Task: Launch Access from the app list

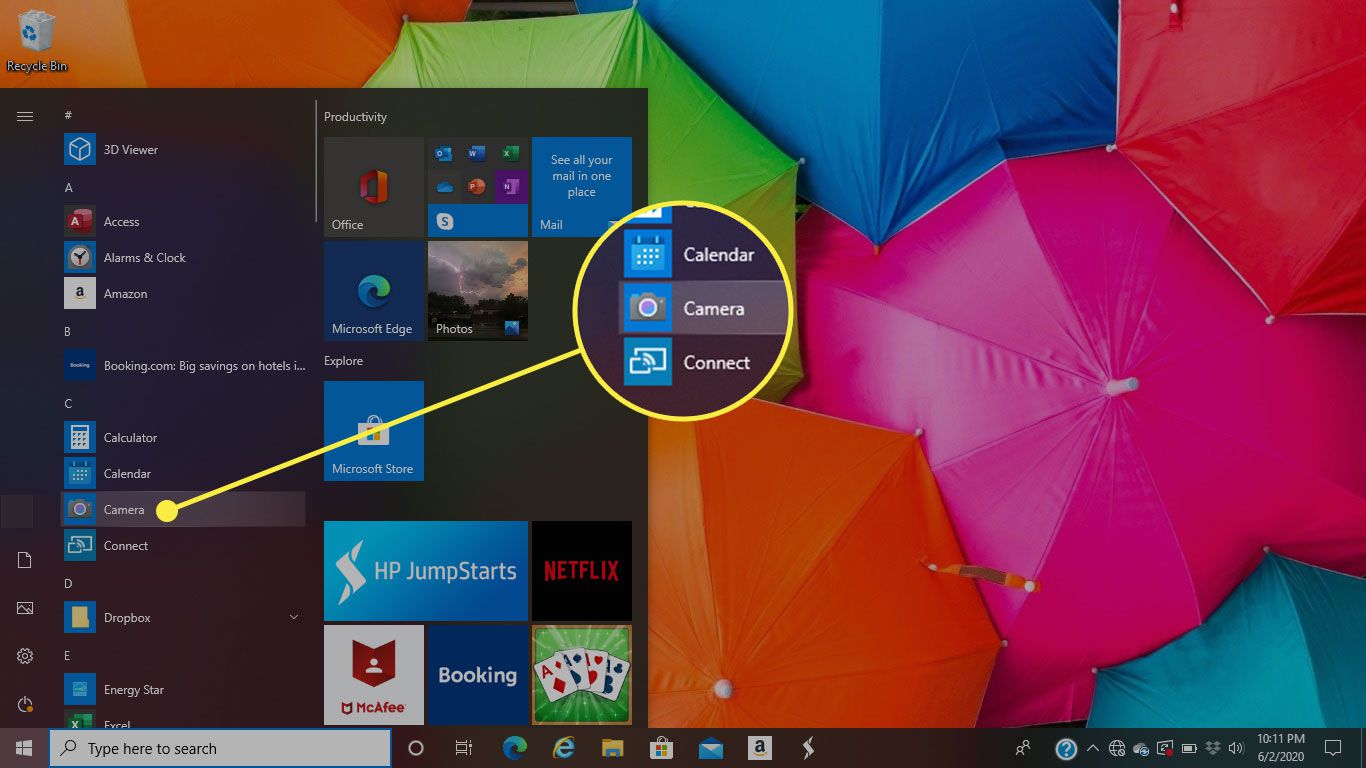Action: point(184,222)
